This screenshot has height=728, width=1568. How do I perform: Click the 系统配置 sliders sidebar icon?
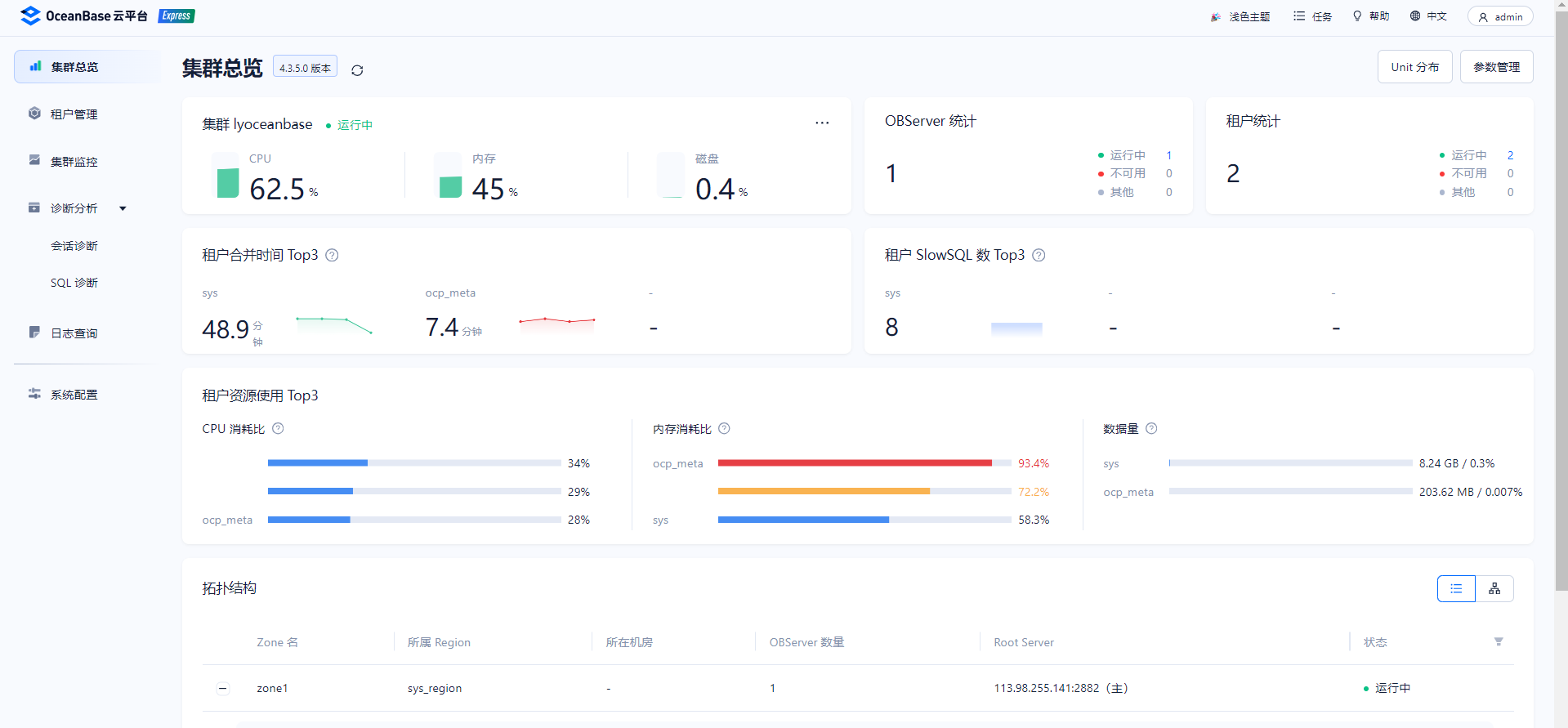[34, 394]
